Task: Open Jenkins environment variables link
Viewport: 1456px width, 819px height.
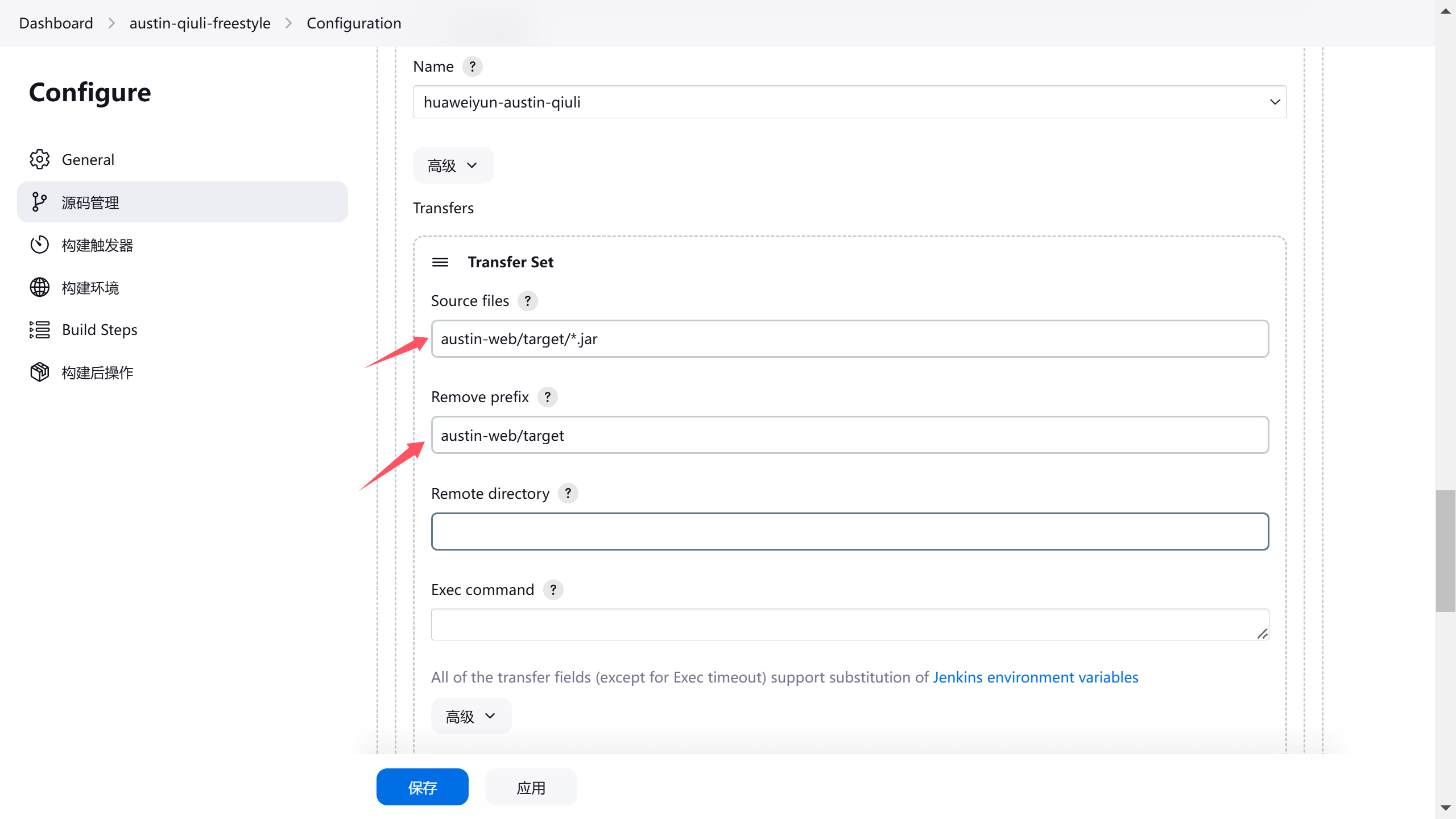Action: click(1035, 677)
